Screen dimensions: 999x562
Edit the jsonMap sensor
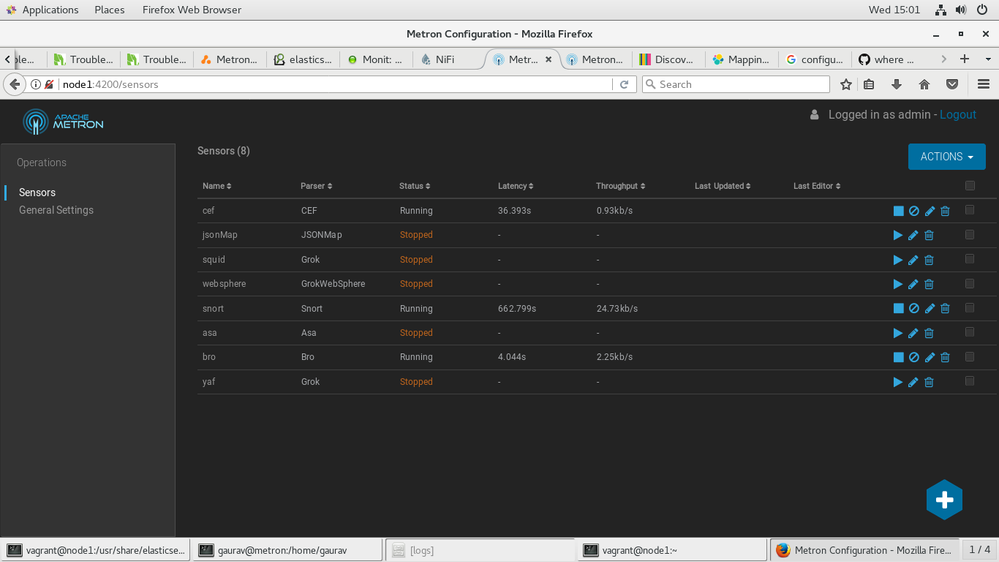913,235
